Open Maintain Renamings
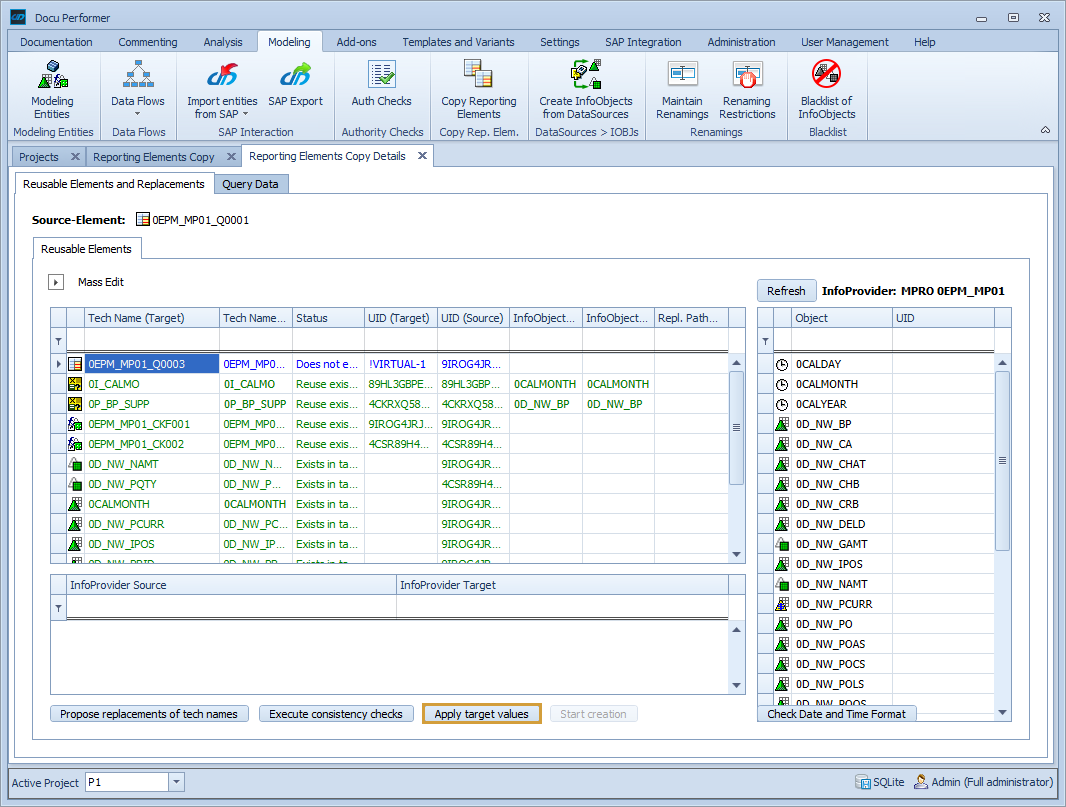The height and width of the screenshot is (807, 1066). pyautogui.click(x=683, y=90)
